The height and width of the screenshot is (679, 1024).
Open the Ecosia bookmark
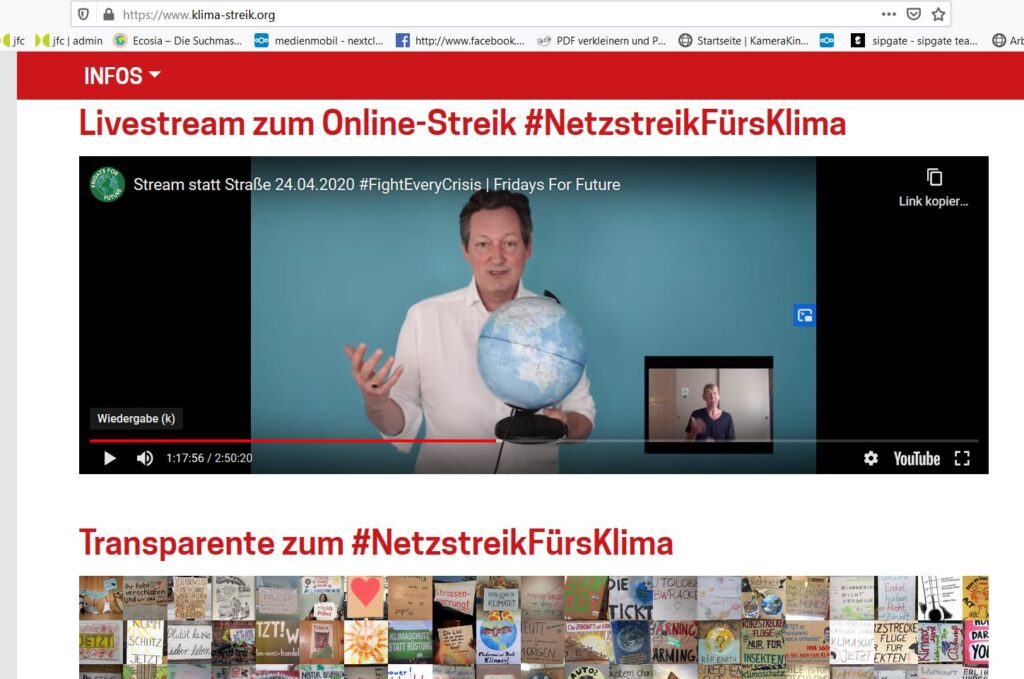tap(177, 41)
